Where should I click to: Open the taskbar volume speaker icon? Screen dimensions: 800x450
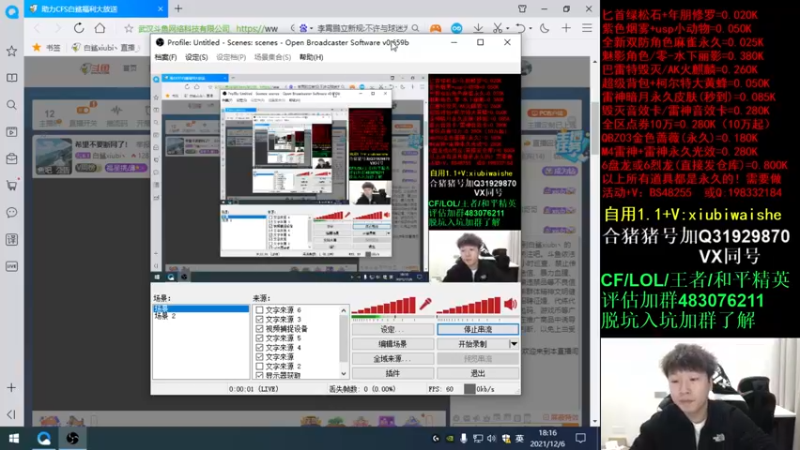coord(491,438)
